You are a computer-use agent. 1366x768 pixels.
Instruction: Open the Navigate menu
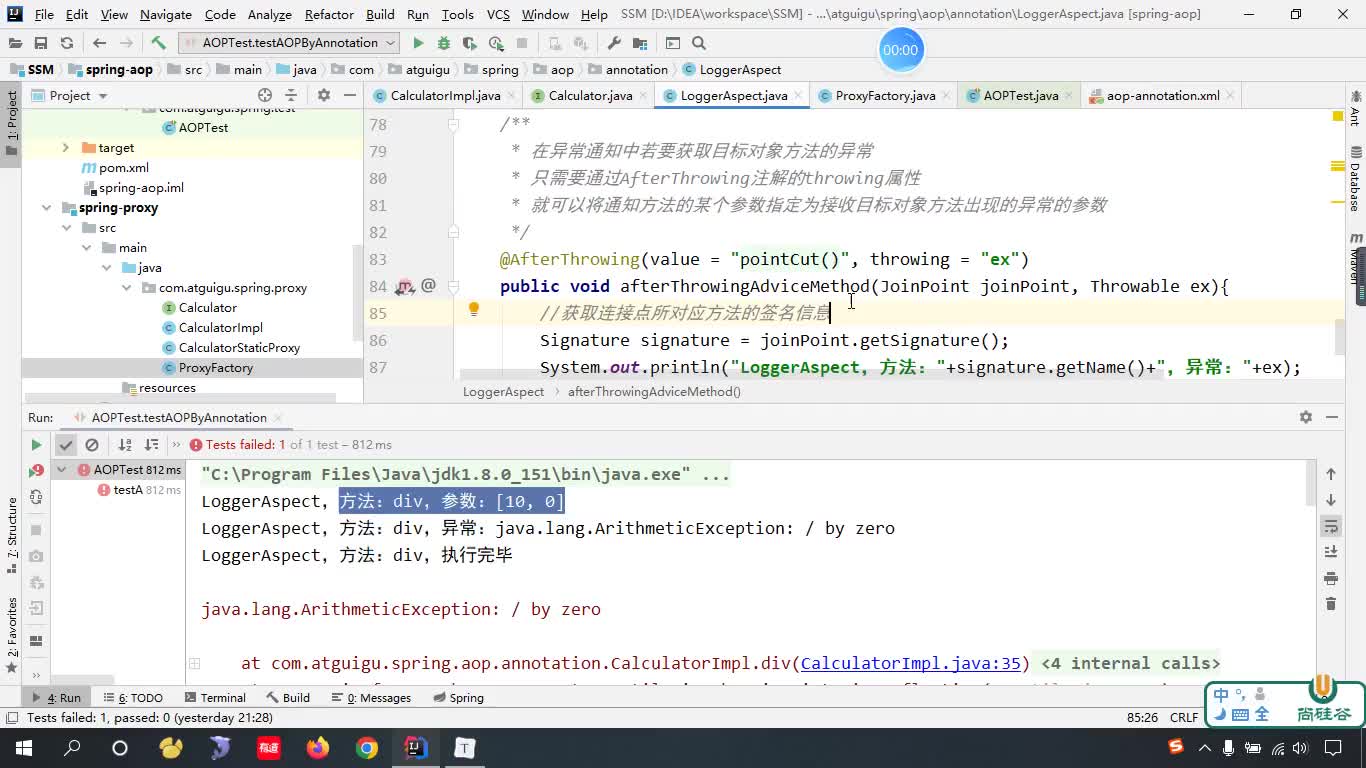(x=165, y=14)
